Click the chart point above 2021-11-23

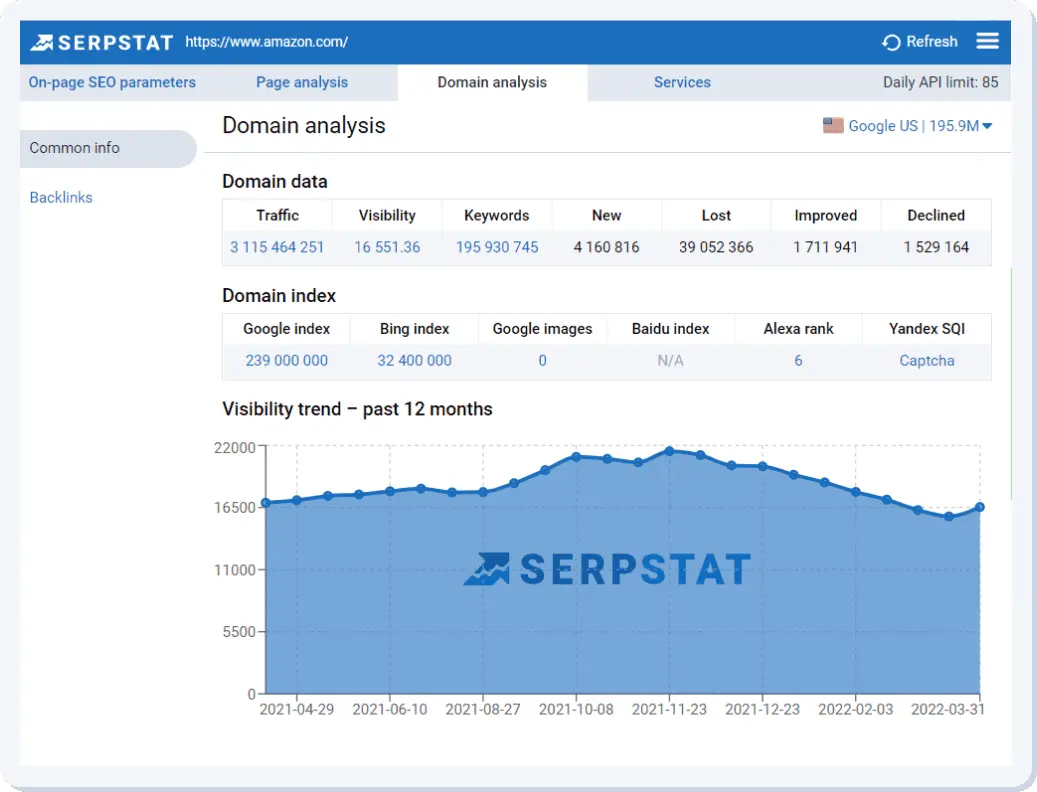(669, 451)
